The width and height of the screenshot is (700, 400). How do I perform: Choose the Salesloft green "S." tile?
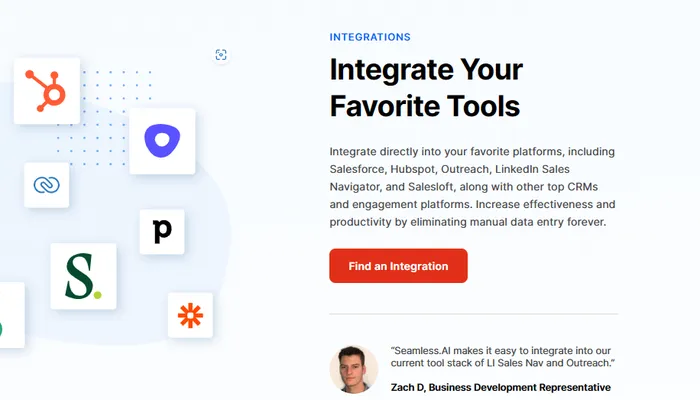(x=83, y=276)
